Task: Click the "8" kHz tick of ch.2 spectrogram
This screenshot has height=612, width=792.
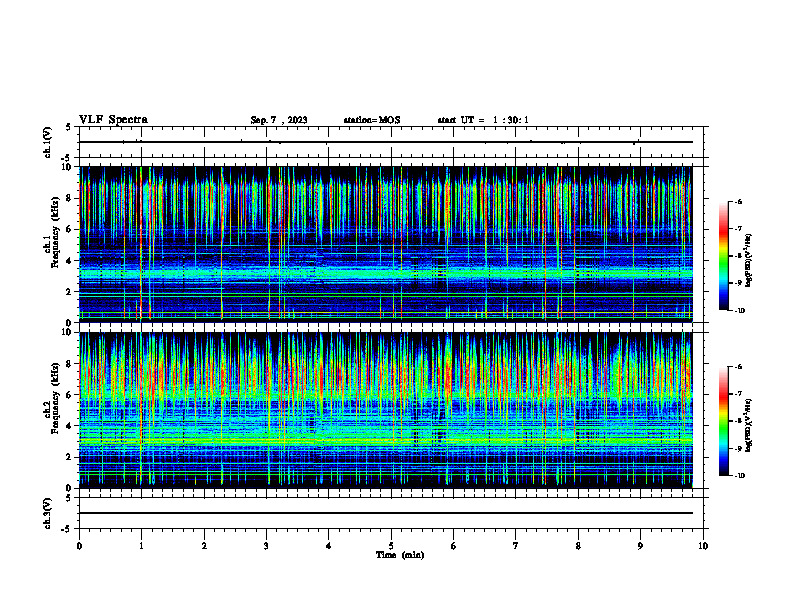Action: coord(70,364)
